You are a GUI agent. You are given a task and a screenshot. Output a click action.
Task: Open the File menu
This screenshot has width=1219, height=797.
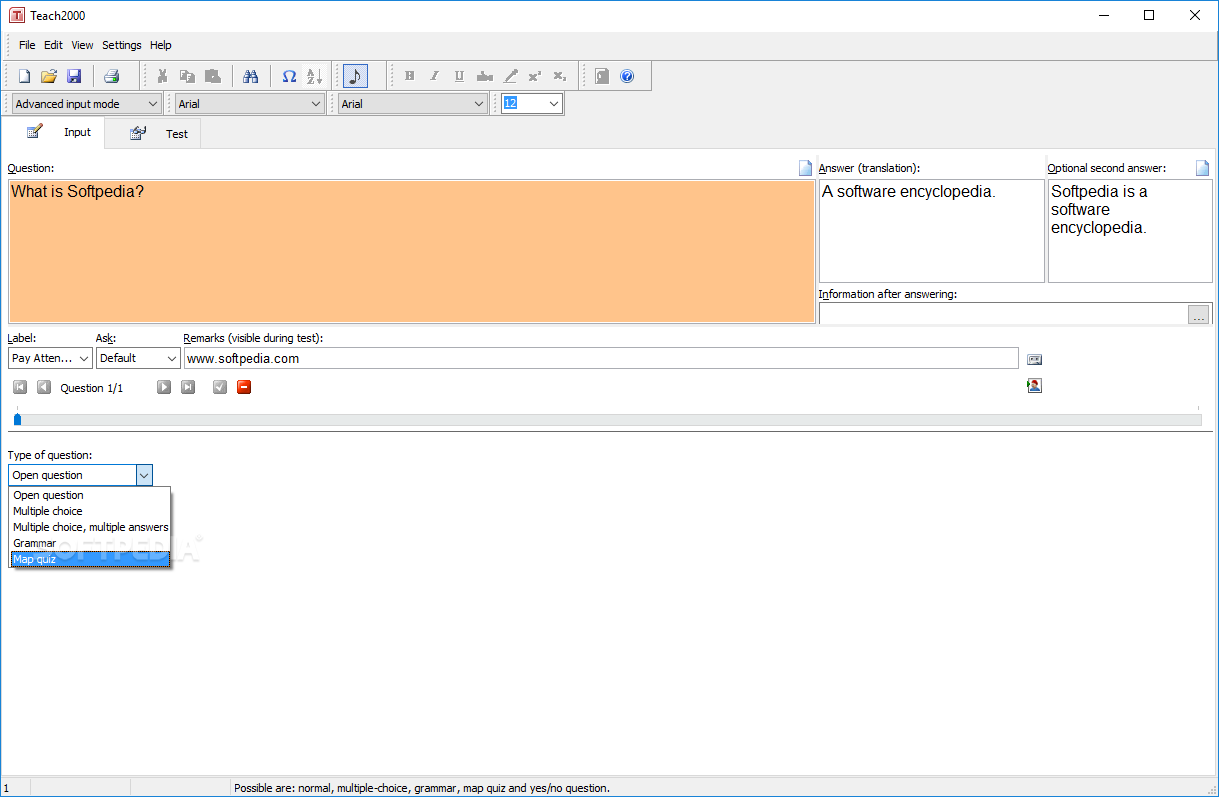pos(27,45)
